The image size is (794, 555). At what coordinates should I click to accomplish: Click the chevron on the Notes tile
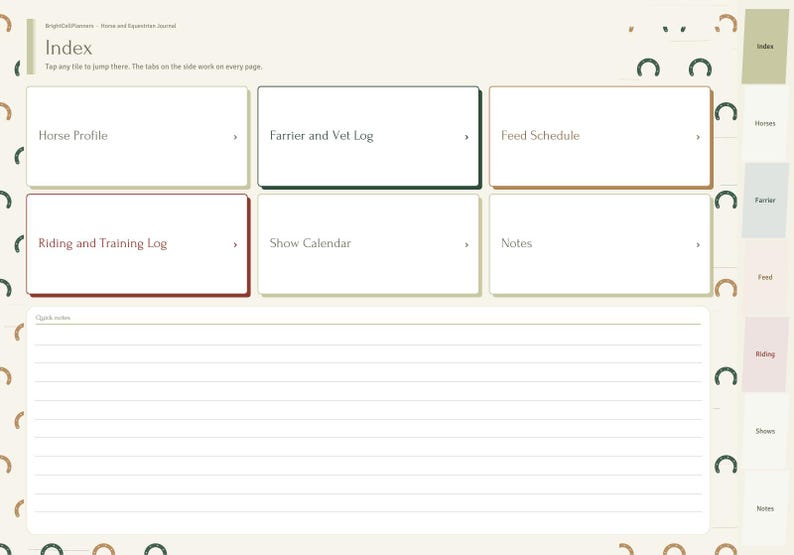tap(698, 245)
